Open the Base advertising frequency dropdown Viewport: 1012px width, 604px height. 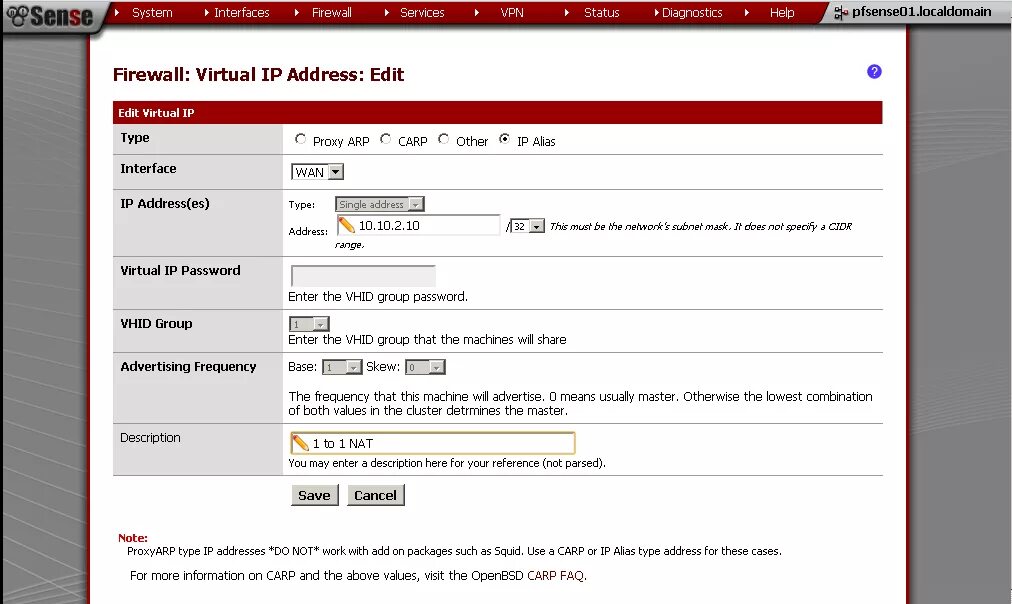point(342,367)
